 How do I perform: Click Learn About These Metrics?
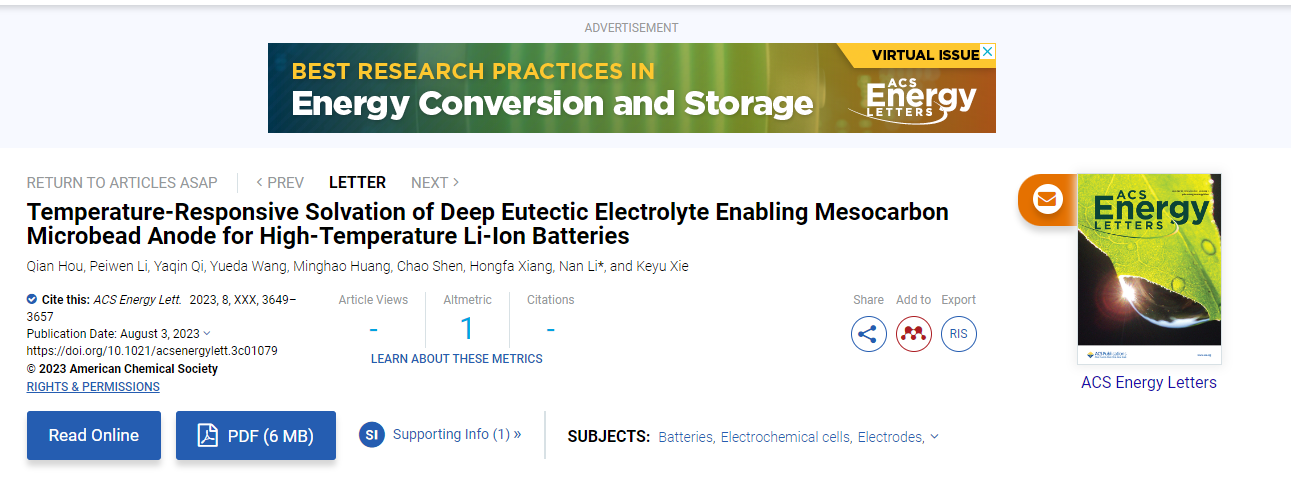457,358
